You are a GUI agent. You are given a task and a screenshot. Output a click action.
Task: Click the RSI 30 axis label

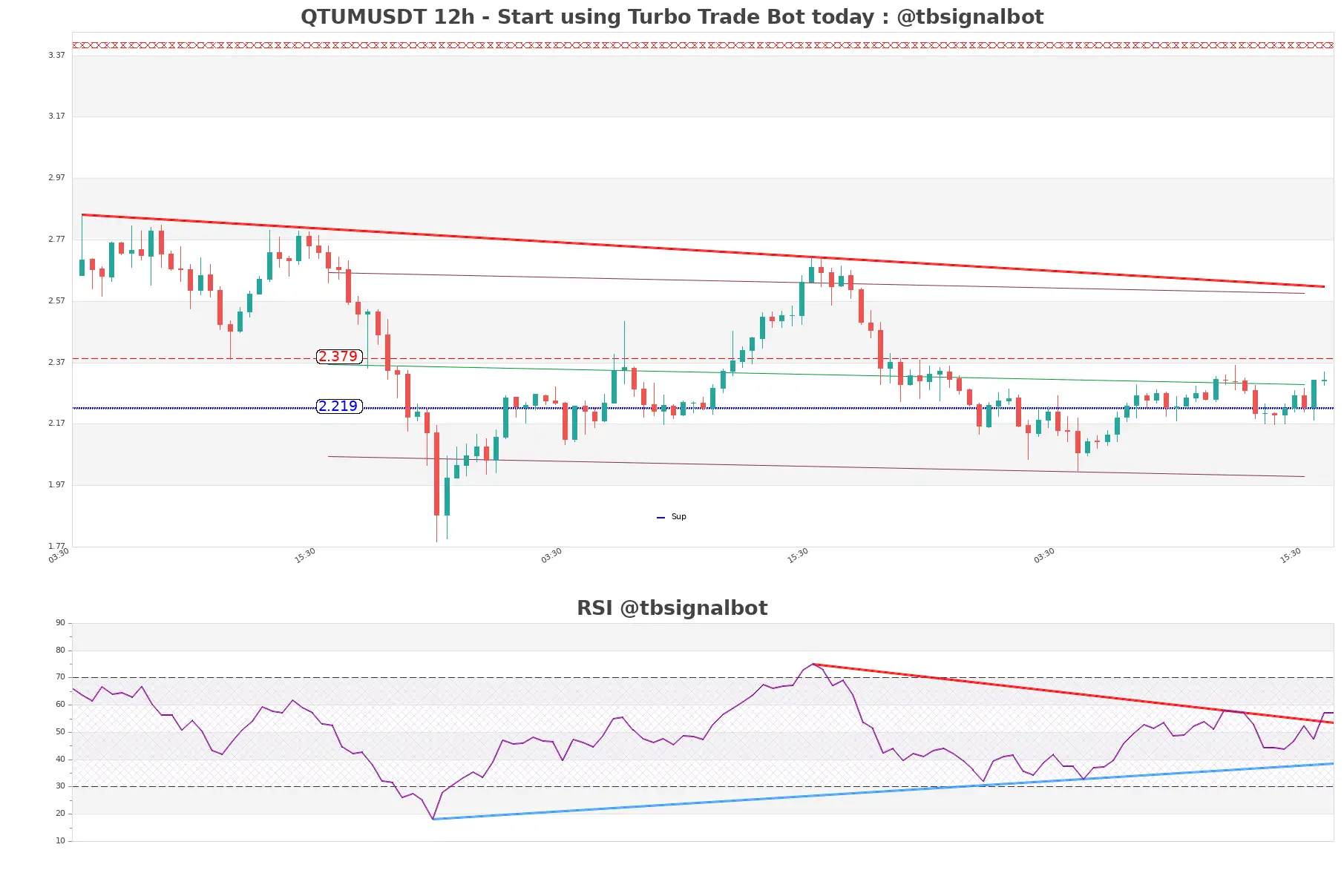[x=60, y=786]
